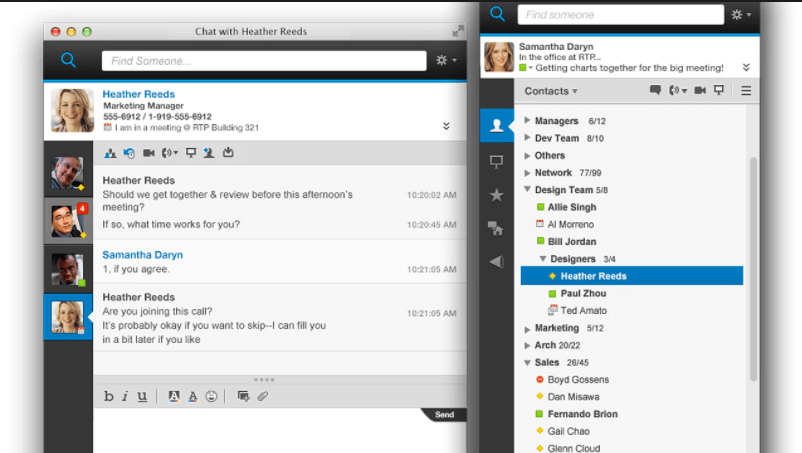This screenshot has width=802, height=453.
Task: Click Samantha Daryn name in conversation
Action: pos(142,255)
